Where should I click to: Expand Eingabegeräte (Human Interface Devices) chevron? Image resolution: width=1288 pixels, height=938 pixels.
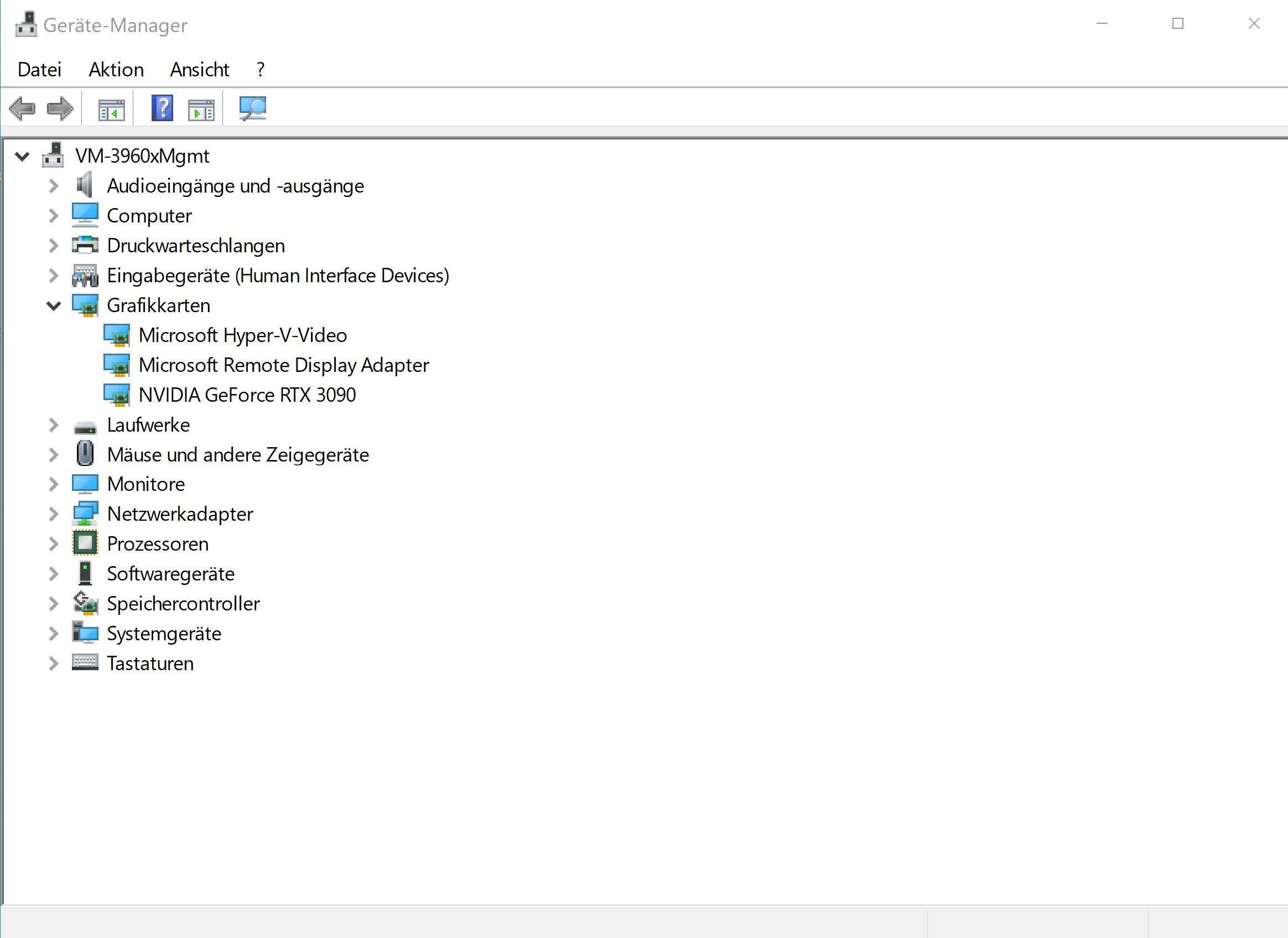point(53,276)
